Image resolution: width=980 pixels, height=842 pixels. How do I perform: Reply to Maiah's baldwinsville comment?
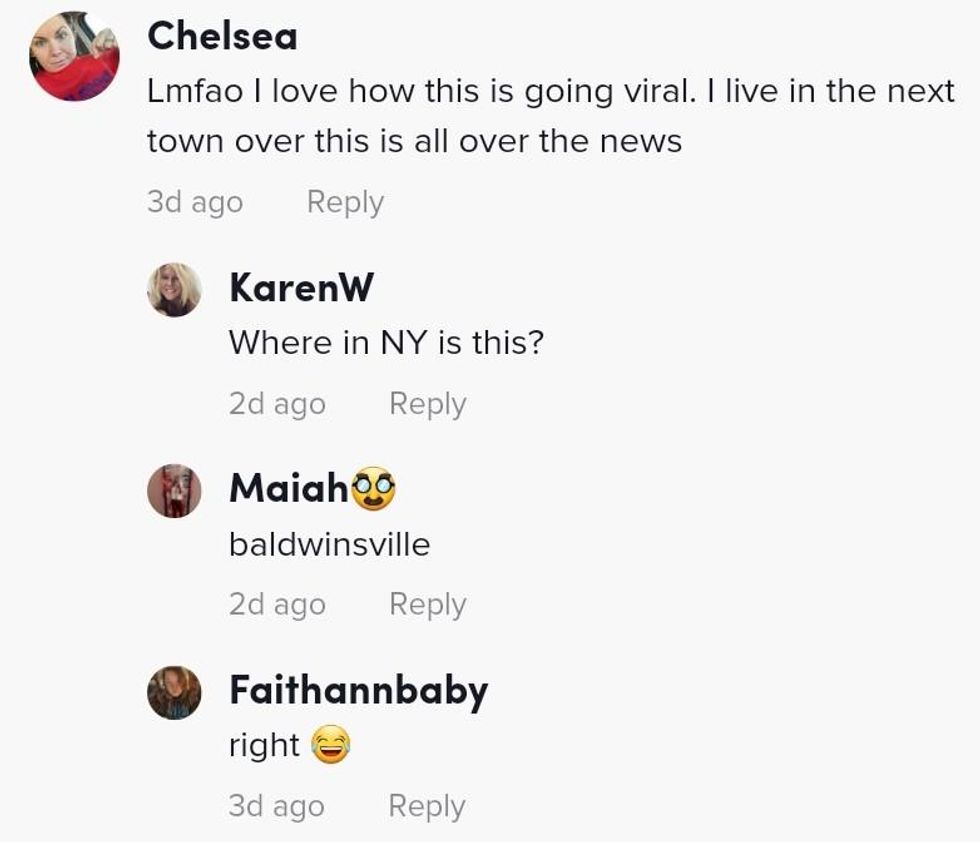click(x=428, y=604)
